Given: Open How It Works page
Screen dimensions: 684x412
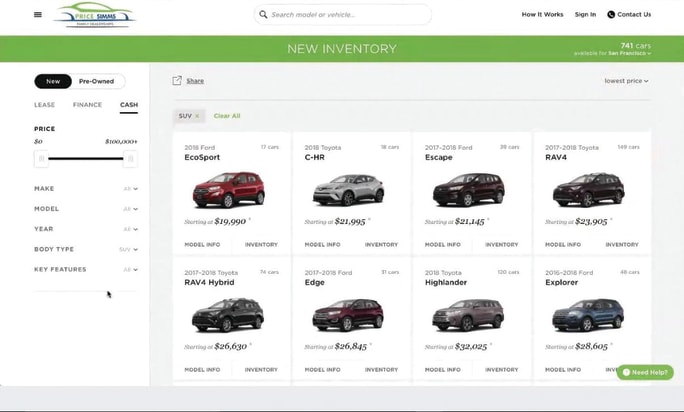Looking at the screenshot, I should click(x=542, y=15).
